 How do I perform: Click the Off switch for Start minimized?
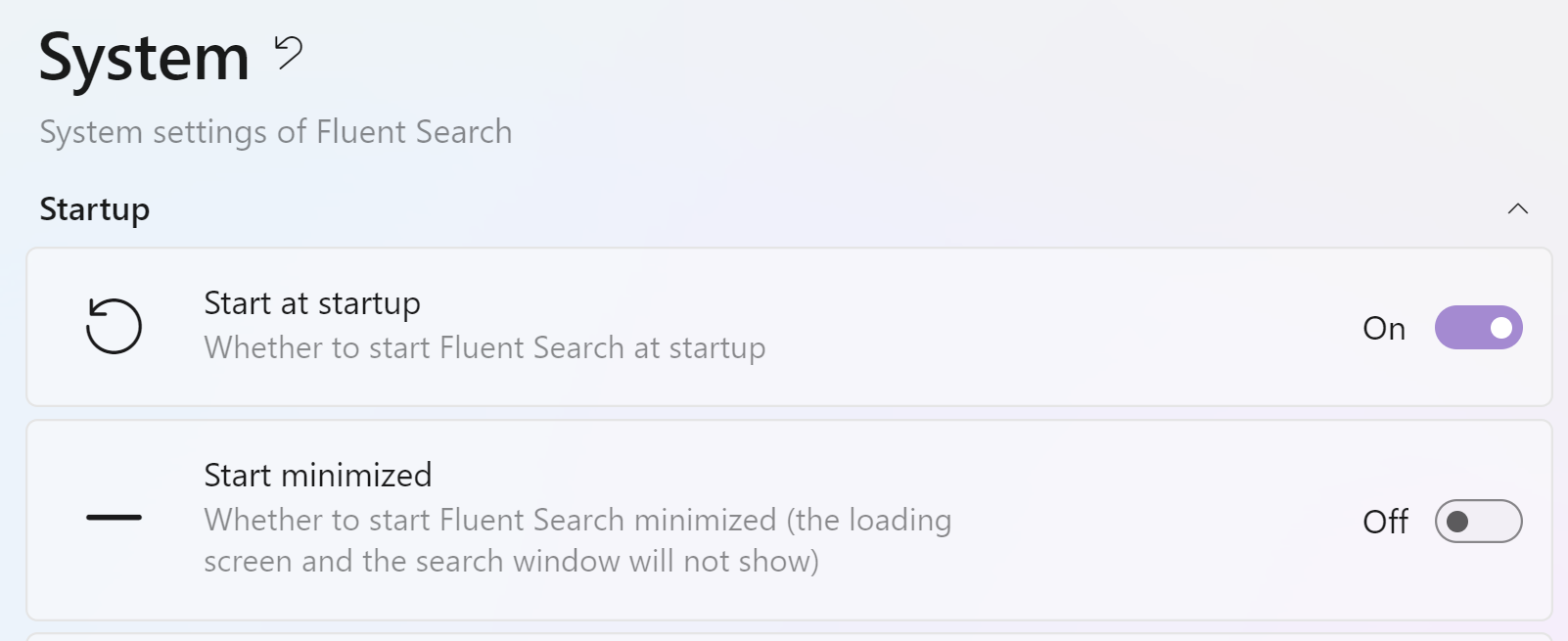1480,521
